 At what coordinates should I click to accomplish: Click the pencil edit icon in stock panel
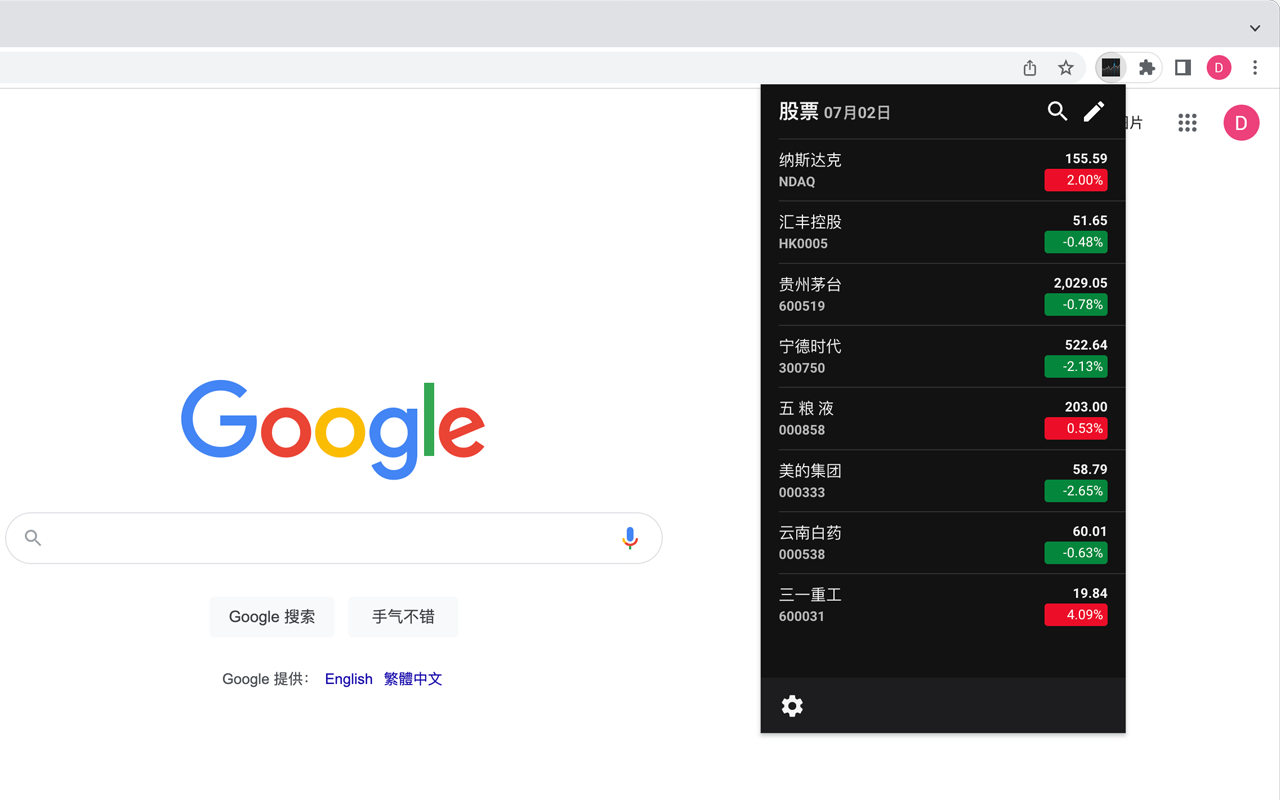(x=1094, y=111)
